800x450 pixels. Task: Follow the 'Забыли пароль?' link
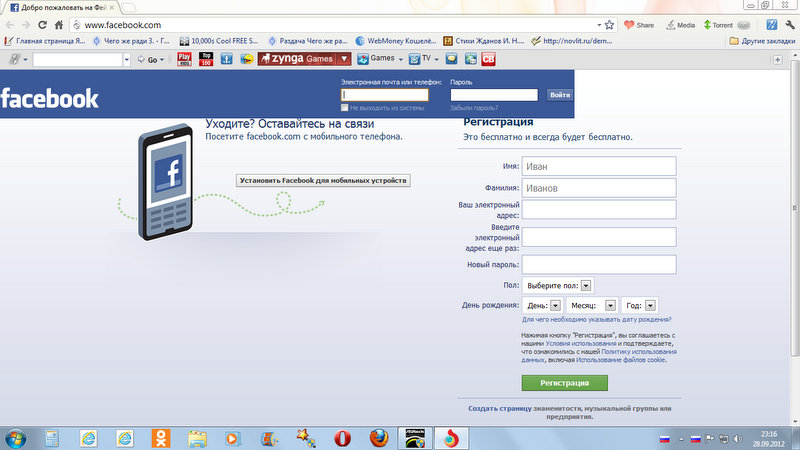click(473, 108)
